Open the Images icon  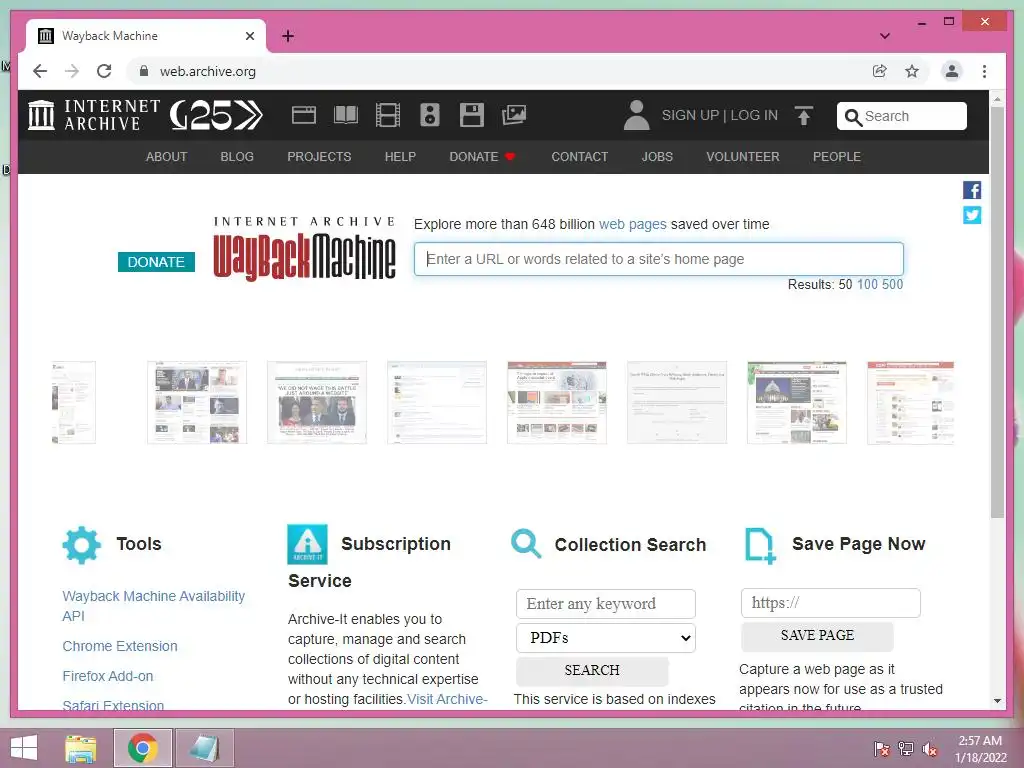[x=514, y=115]
